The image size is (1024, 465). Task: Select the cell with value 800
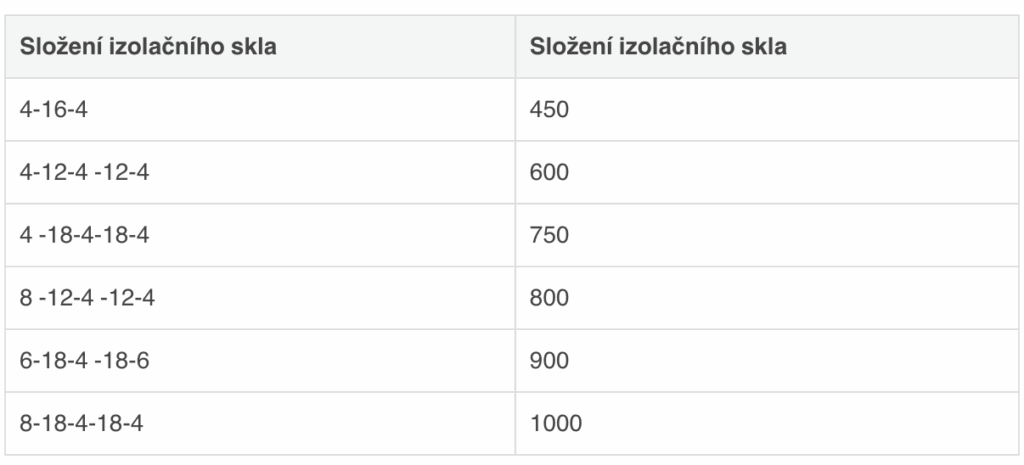[x=549, y=297]
